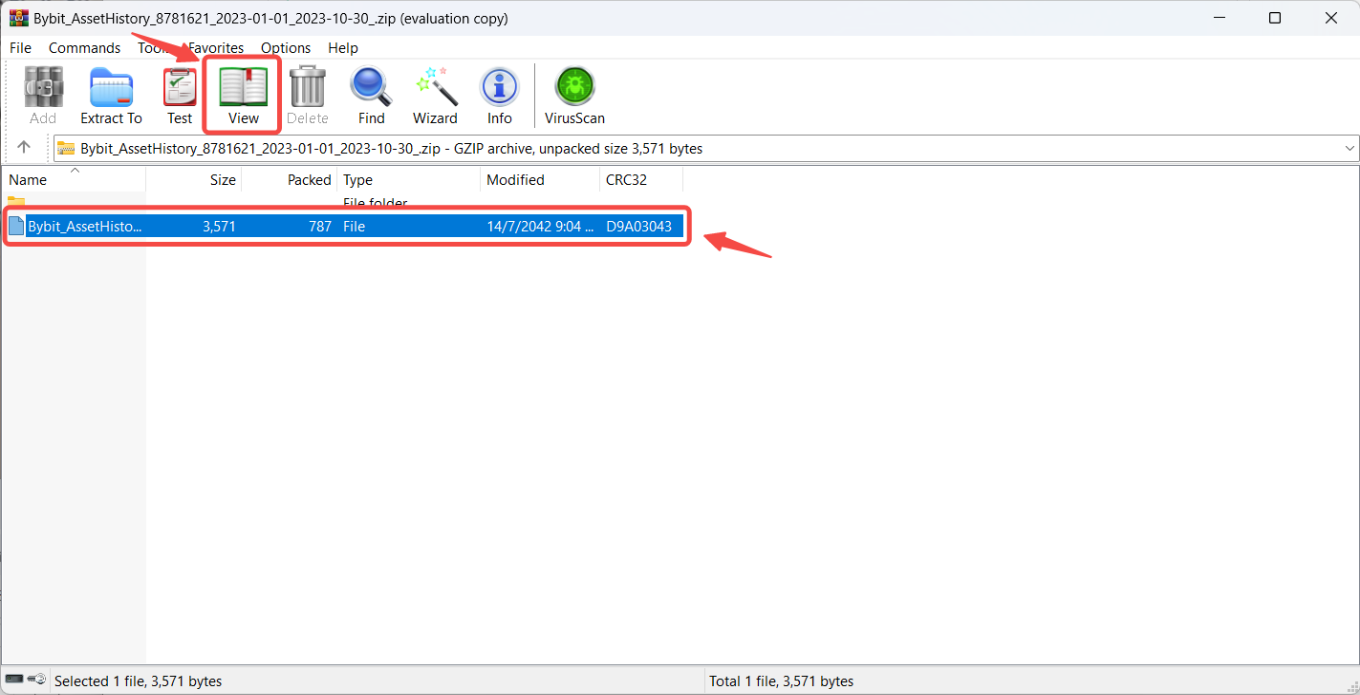Sort files by the Size column

pyautogui.click(x=222, y=180)
